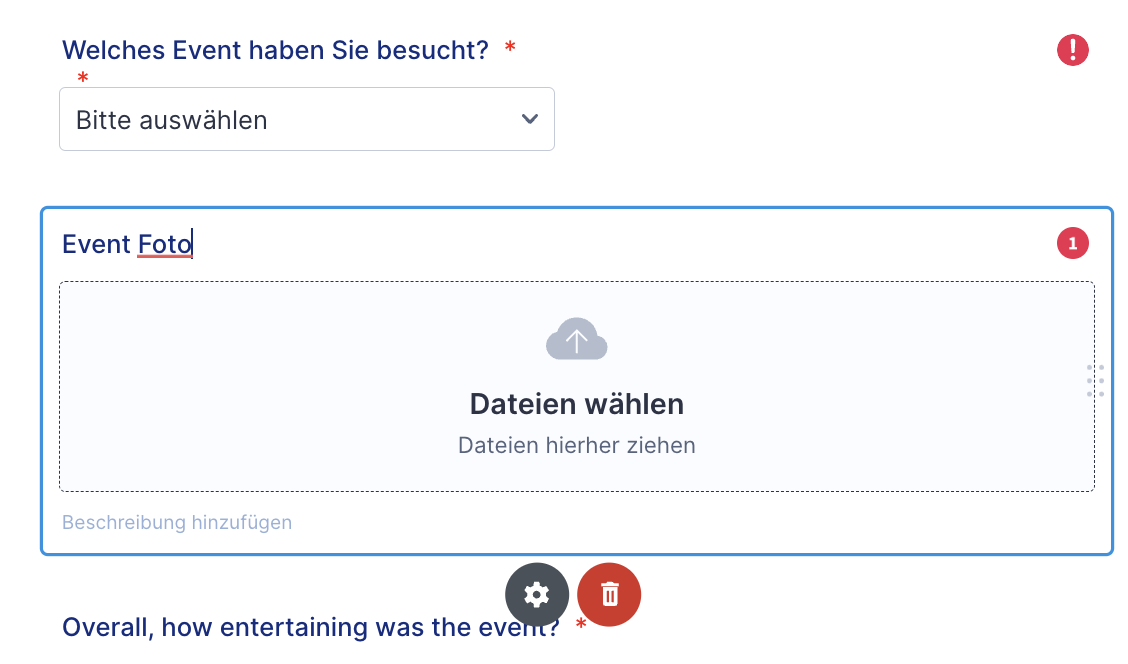Click the "Dateien wählen" upload button
The image size is (1128, 664).
[x=576, y=404]
